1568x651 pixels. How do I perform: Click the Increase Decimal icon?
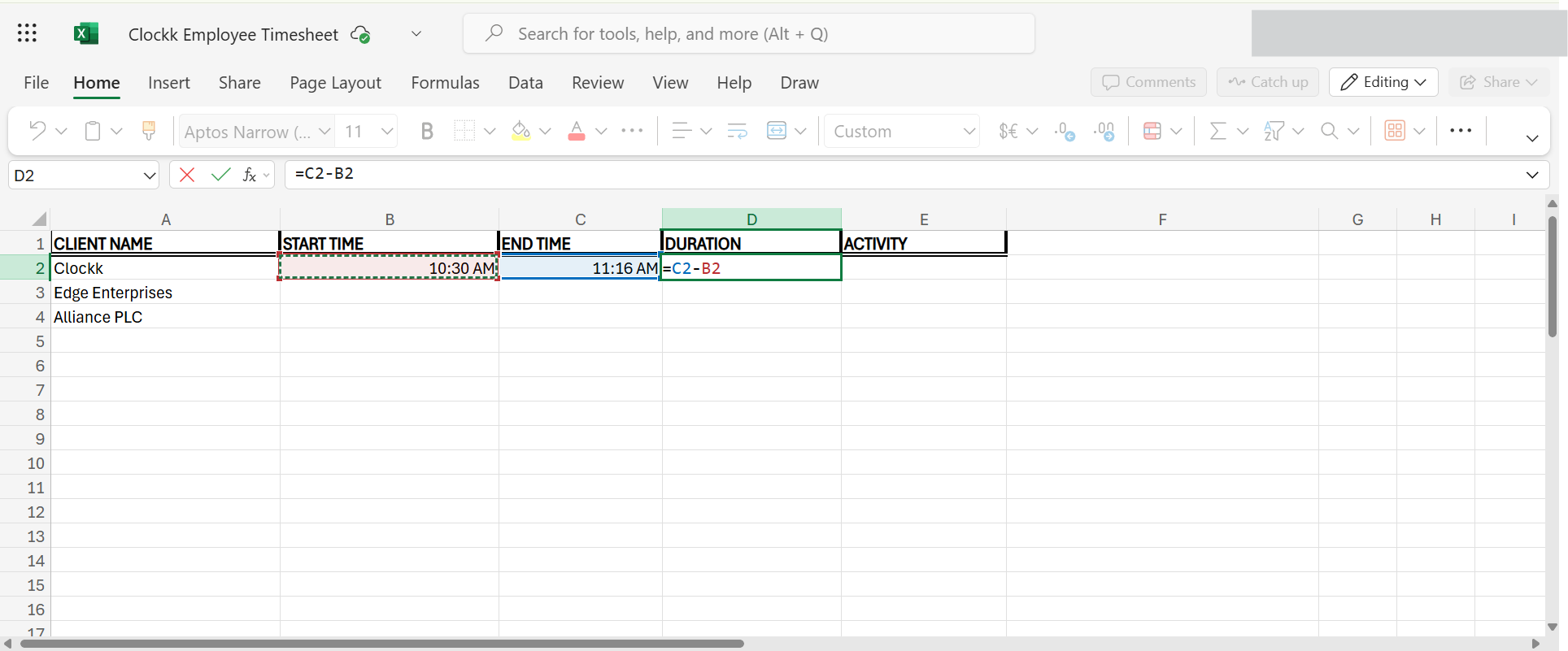click(1065, 131)
